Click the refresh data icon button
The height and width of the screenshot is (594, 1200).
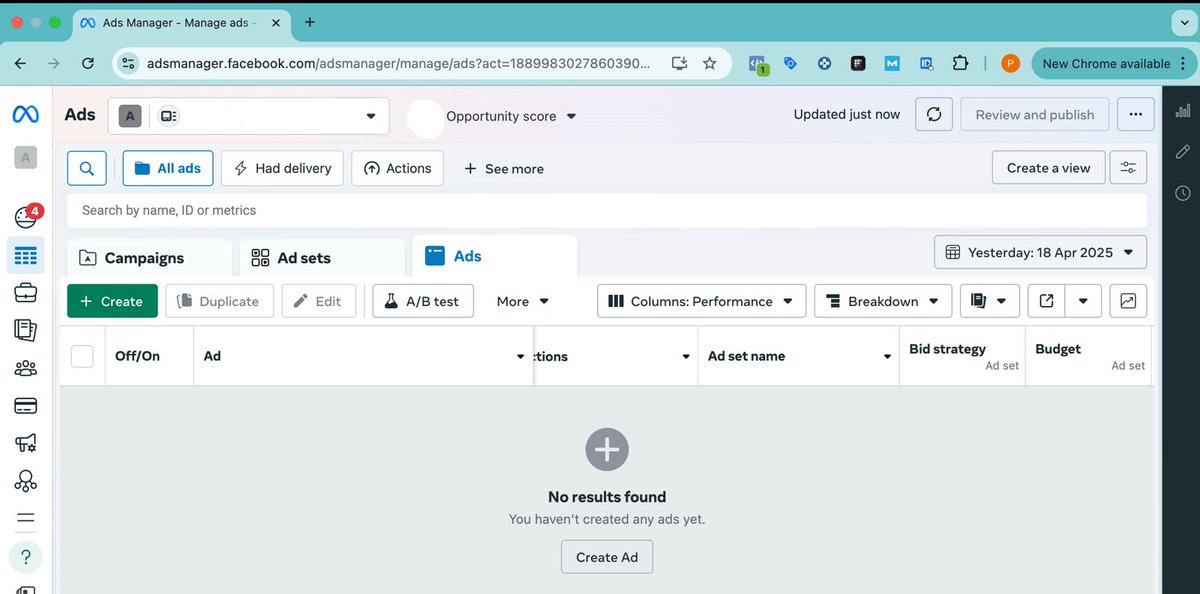934,114
